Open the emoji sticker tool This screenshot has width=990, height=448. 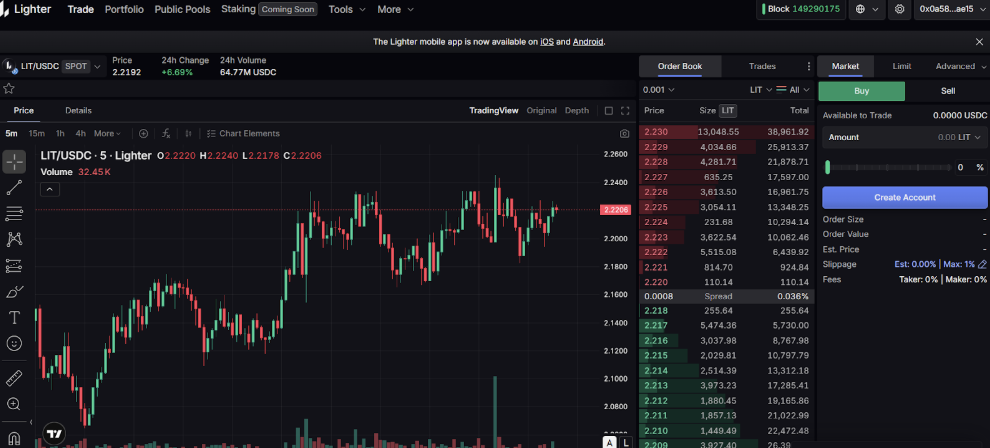pos(14,344)
